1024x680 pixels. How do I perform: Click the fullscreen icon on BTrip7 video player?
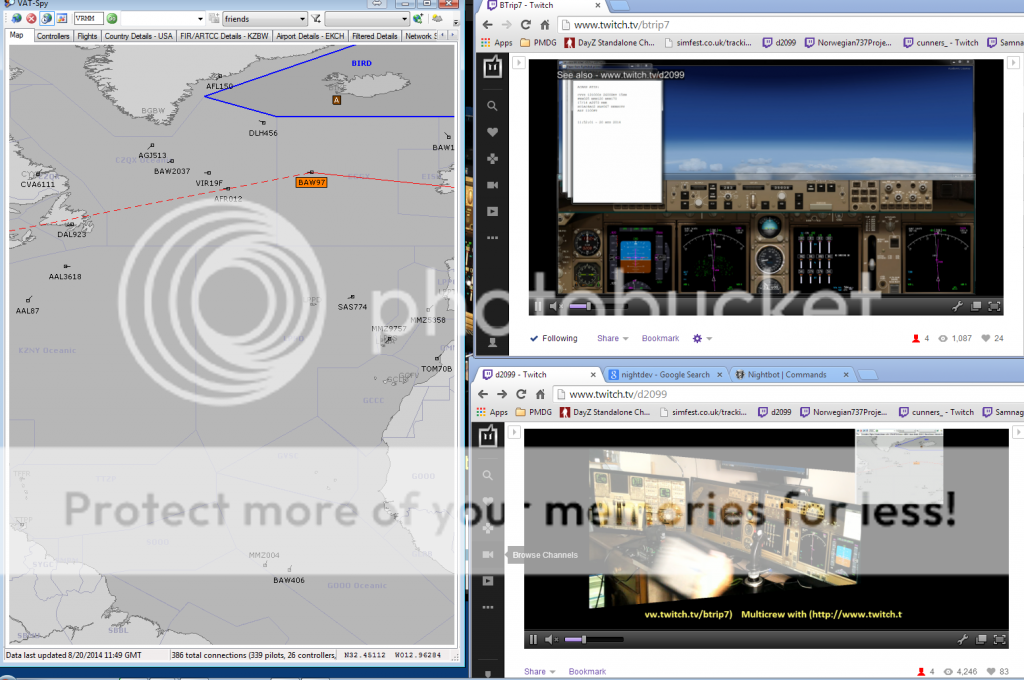pyautogui.click(x=994, y=306)
